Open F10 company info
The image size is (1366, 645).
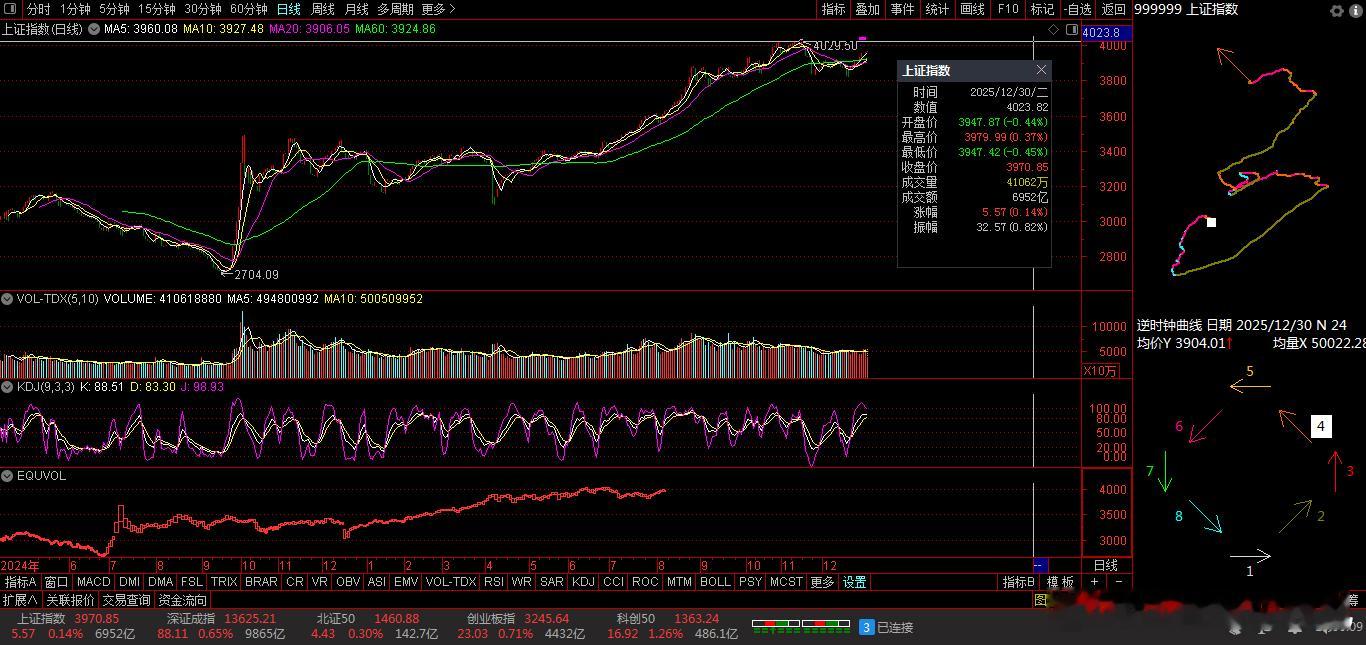(x=1008, y=9)
